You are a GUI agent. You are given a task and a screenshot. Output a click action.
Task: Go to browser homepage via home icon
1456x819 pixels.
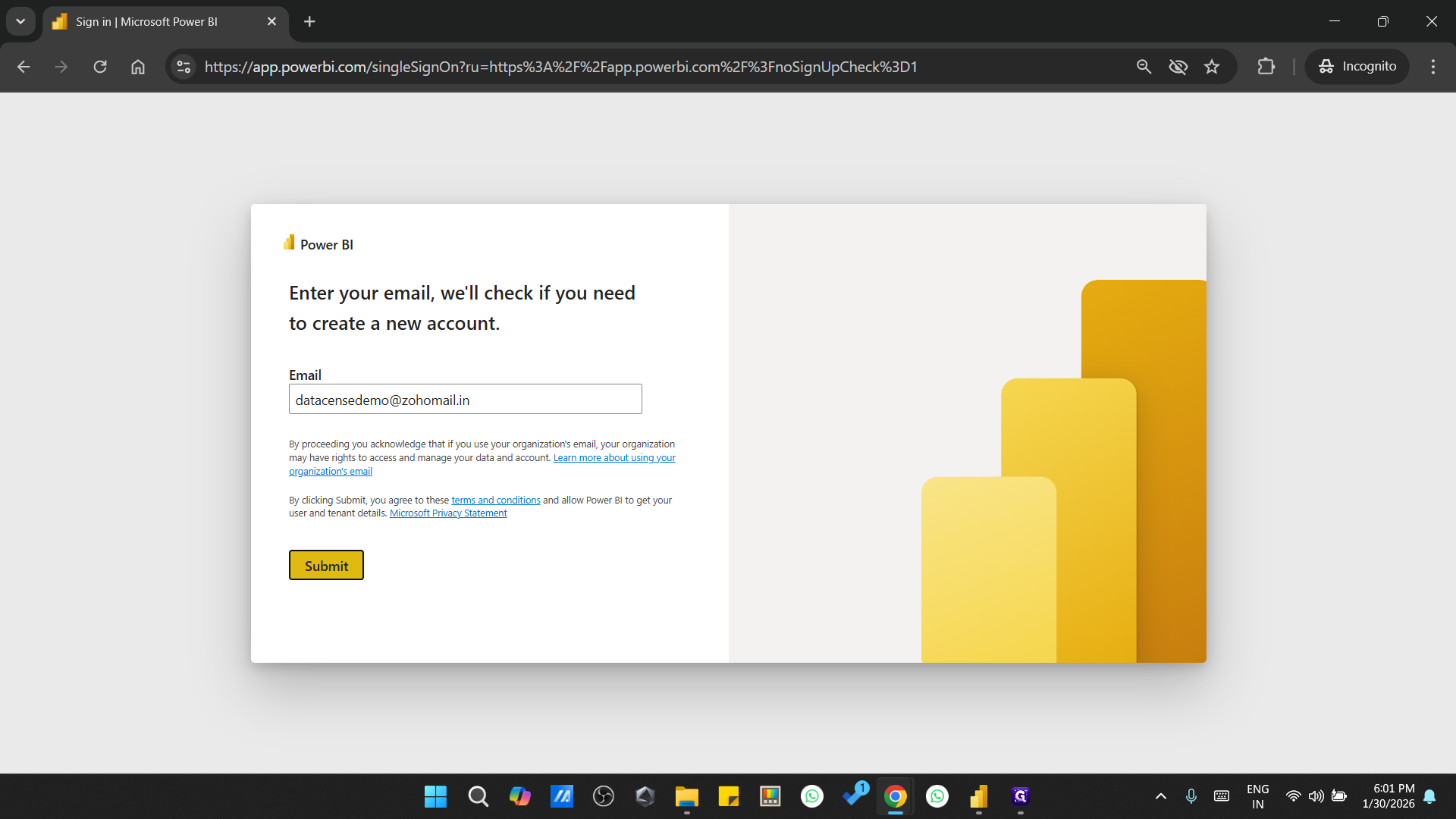137,67
